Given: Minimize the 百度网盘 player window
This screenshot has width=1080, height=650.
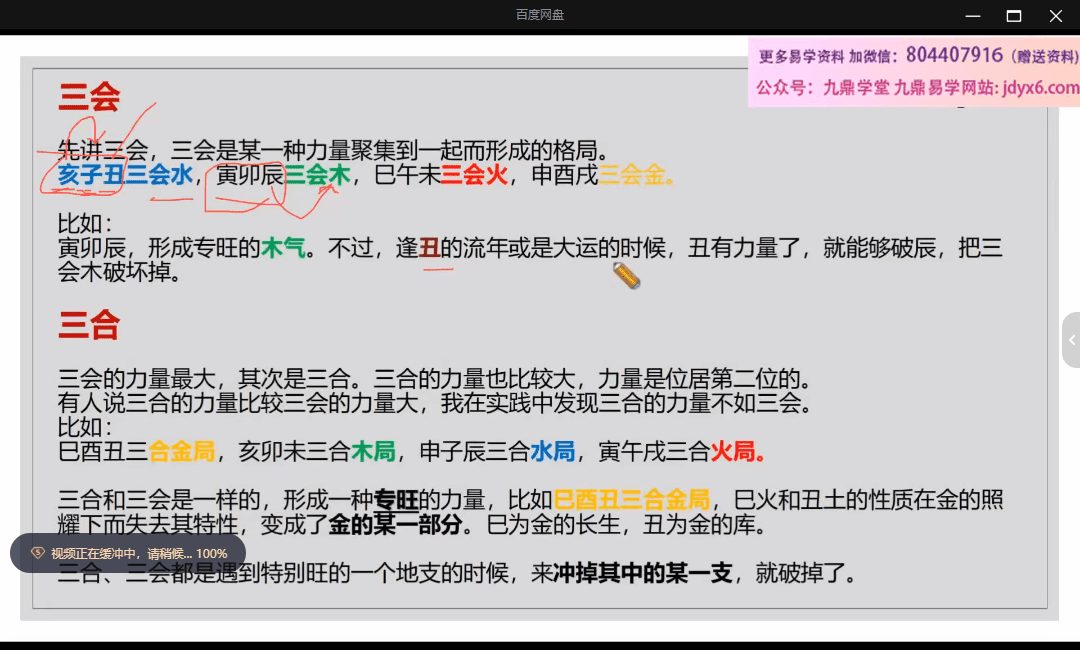Looking at the screenshot, I should pos(972,16).
